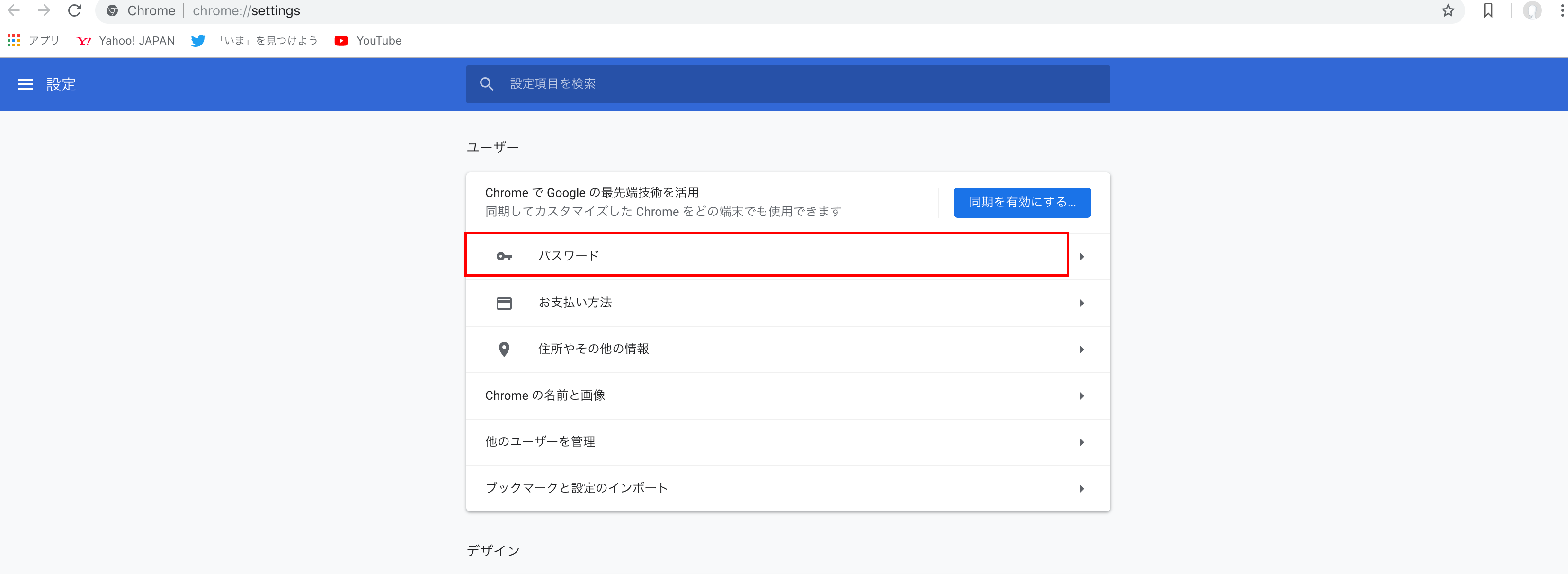The width and height of the screenshot is (1568, 574).
Task: Open the settings hamburger menu
Action: [x=25, y=85]
